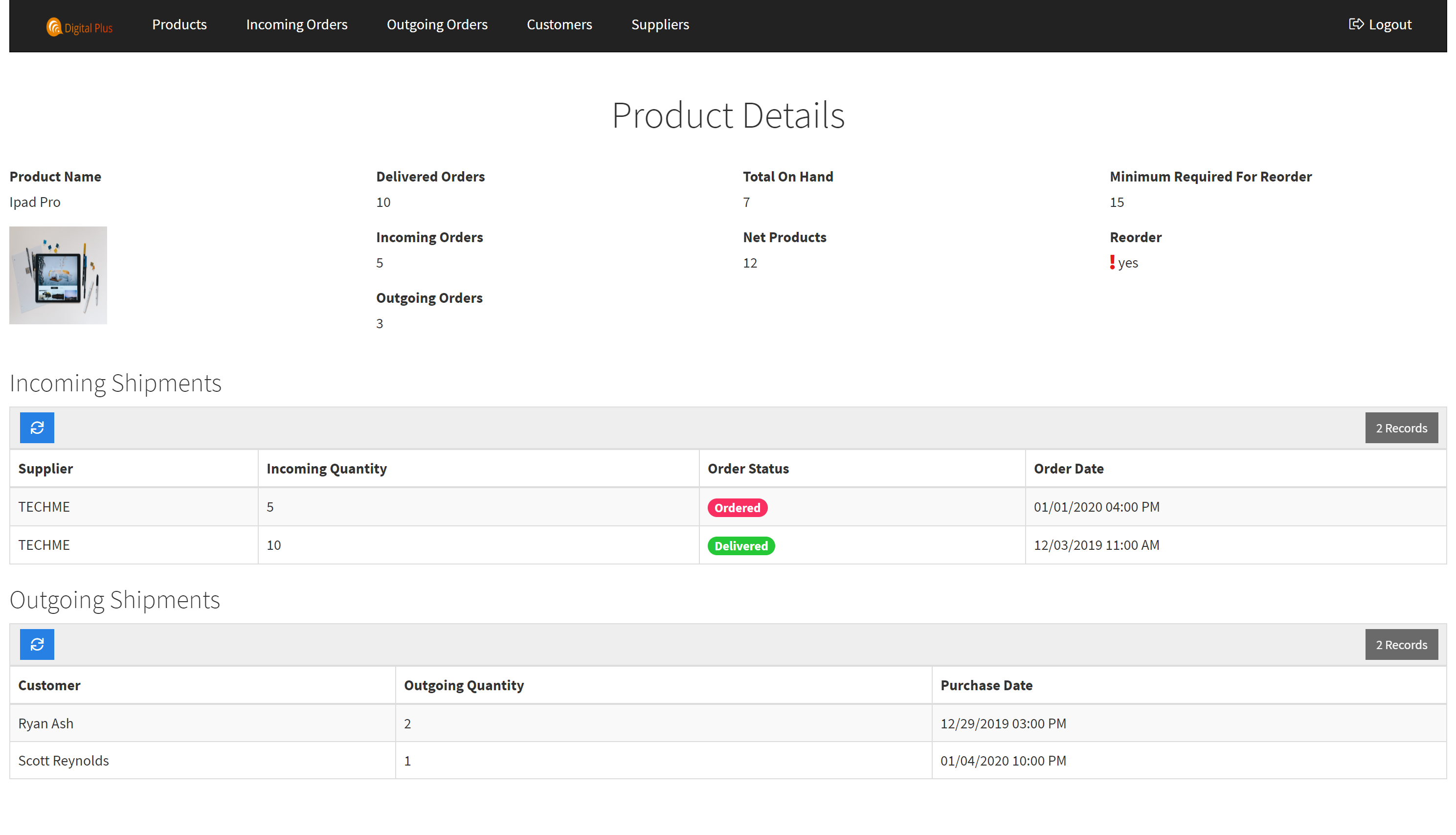Refresh the Outgoing Shipments table

tap(37, 644)
